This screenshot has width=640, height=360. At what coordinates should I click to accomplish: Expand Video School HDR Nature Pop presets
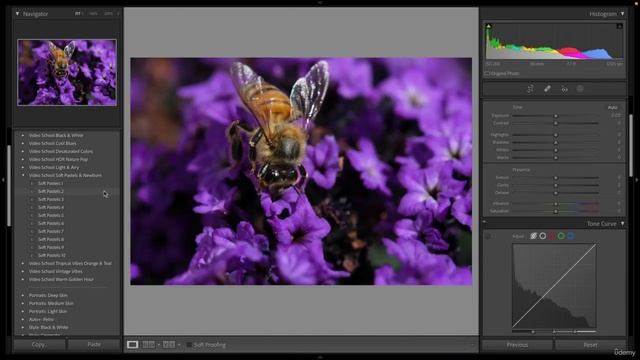click(x=23, y=159)
